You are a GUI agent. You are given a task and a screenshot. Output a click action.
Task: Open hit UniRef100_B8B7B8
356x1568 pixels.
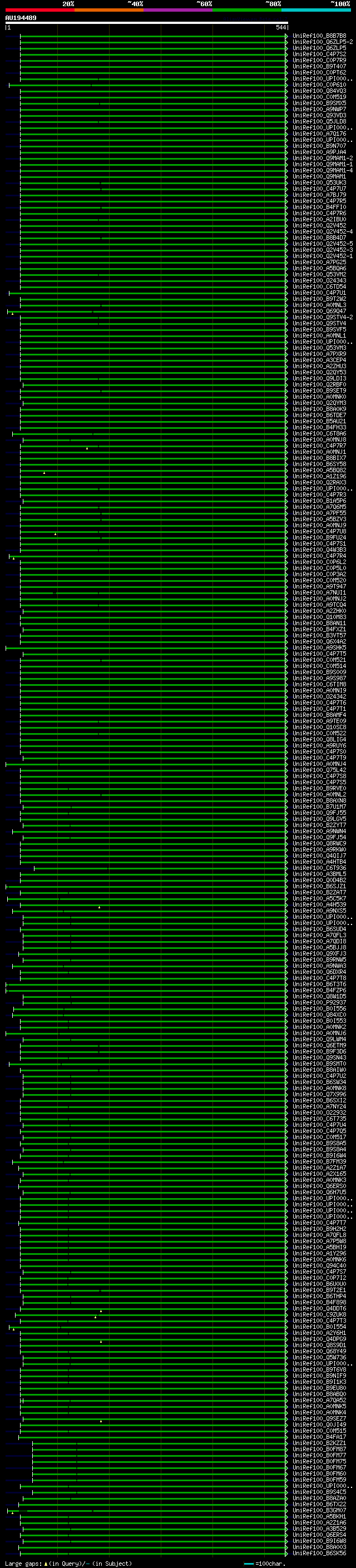(x=319, y=36)
